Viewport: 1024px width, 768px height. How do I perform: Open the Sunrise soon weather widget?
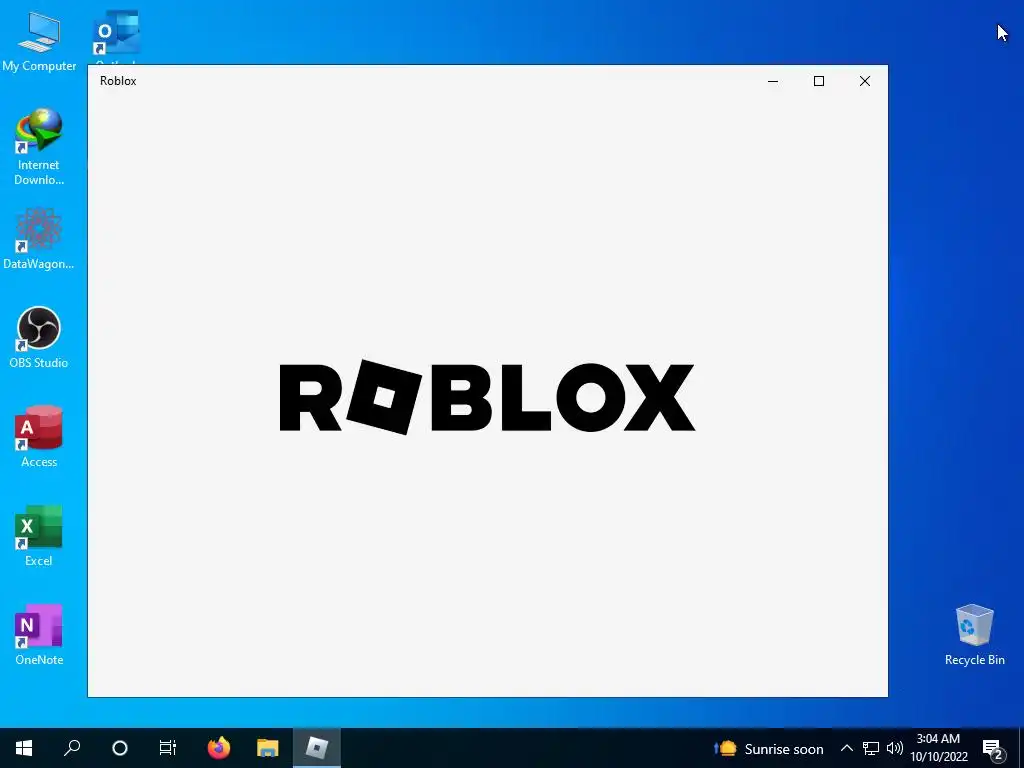coord(769,748)
